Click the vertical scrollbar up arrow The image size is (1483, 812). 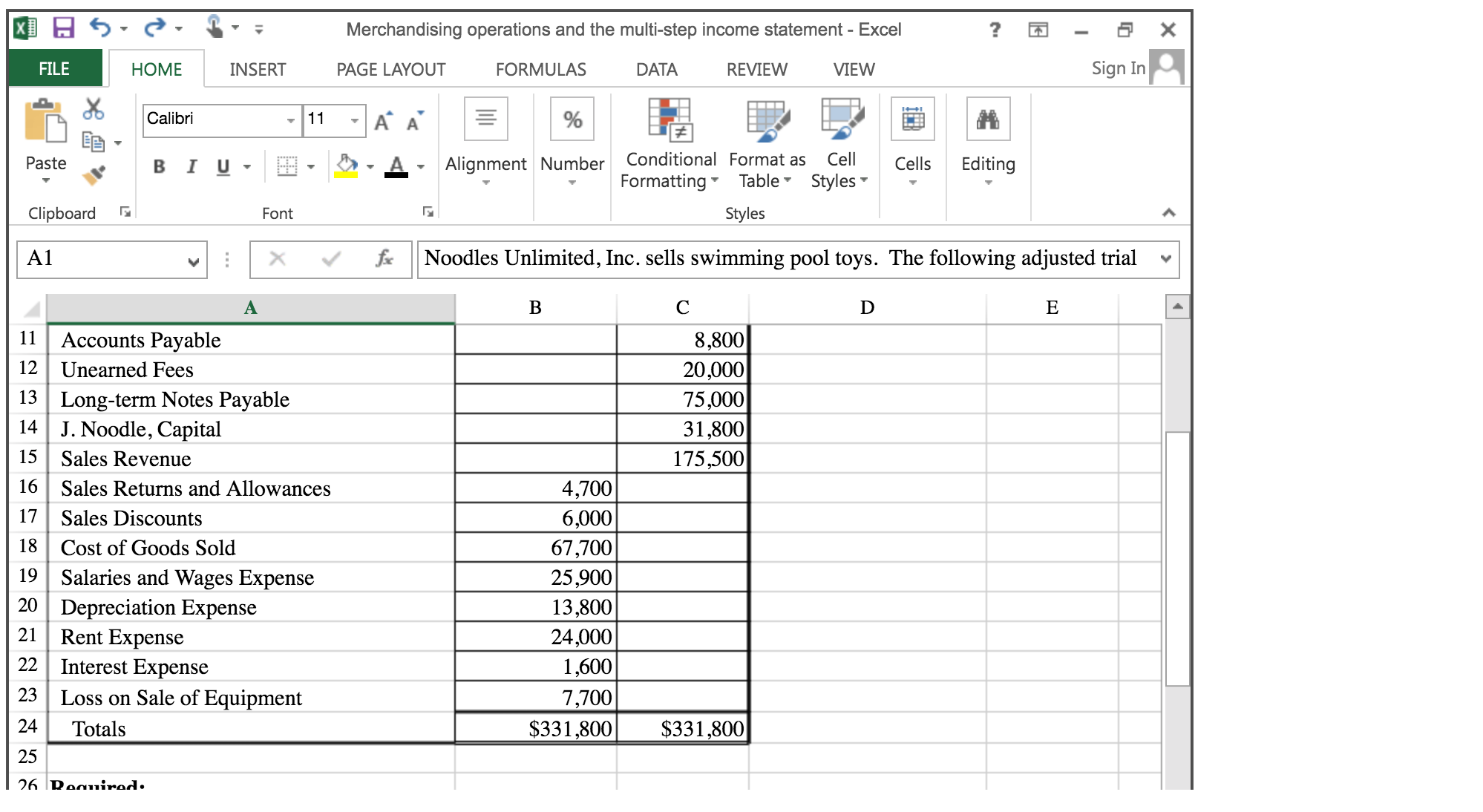pyautogui.click(x=1177, y=306)
